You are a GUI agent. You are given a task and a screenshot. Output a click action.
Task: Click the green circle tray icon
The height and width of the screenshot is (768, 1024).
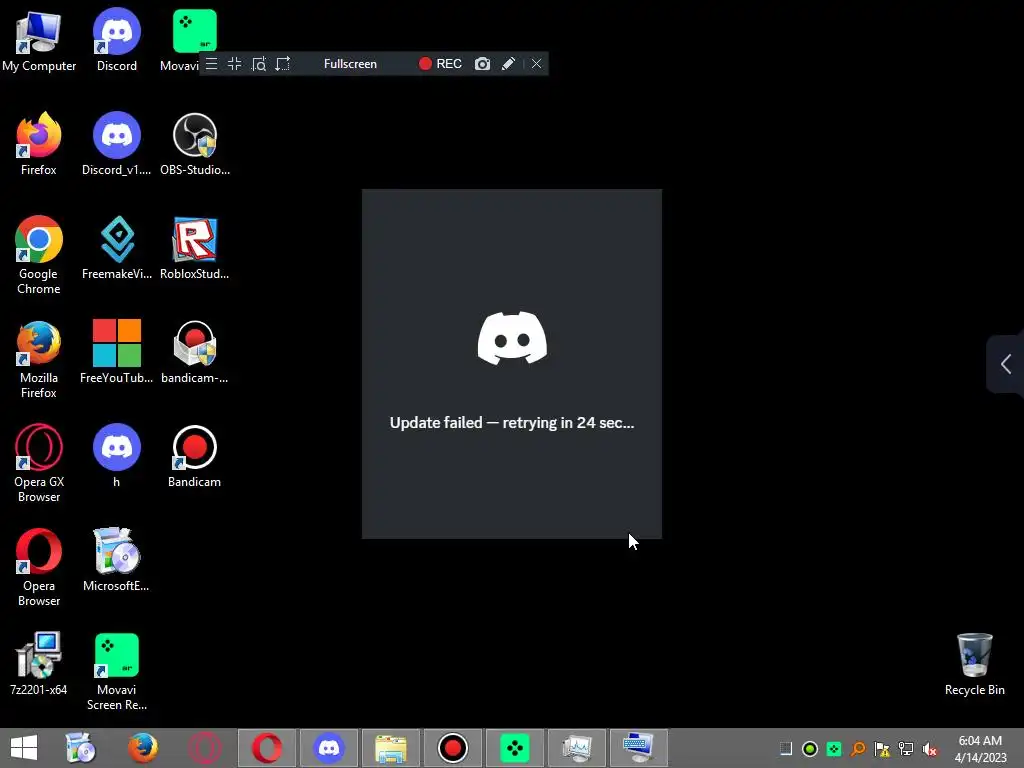click(810, 749)
